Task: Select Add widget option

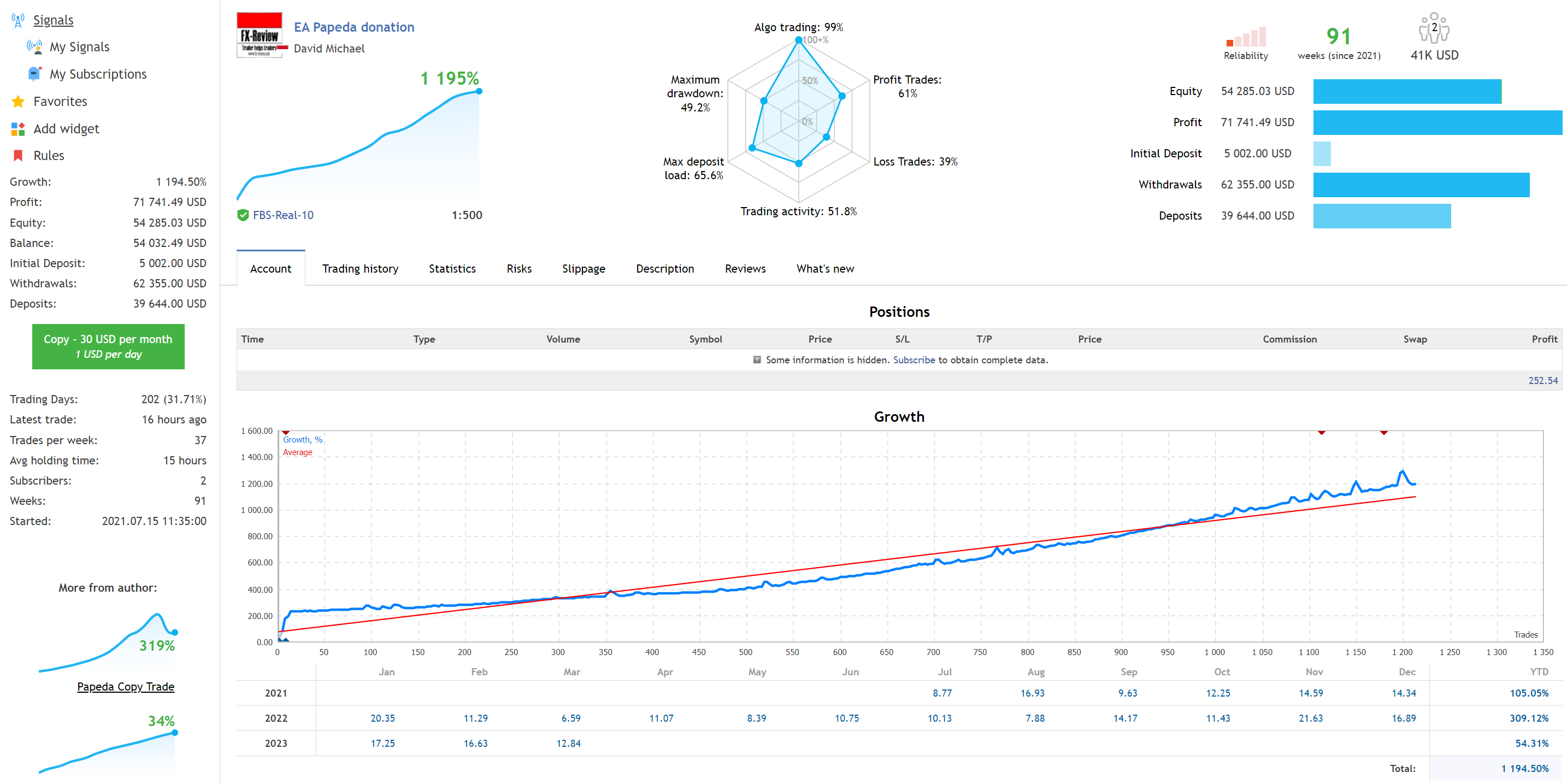Action: (x=66, y=129)
